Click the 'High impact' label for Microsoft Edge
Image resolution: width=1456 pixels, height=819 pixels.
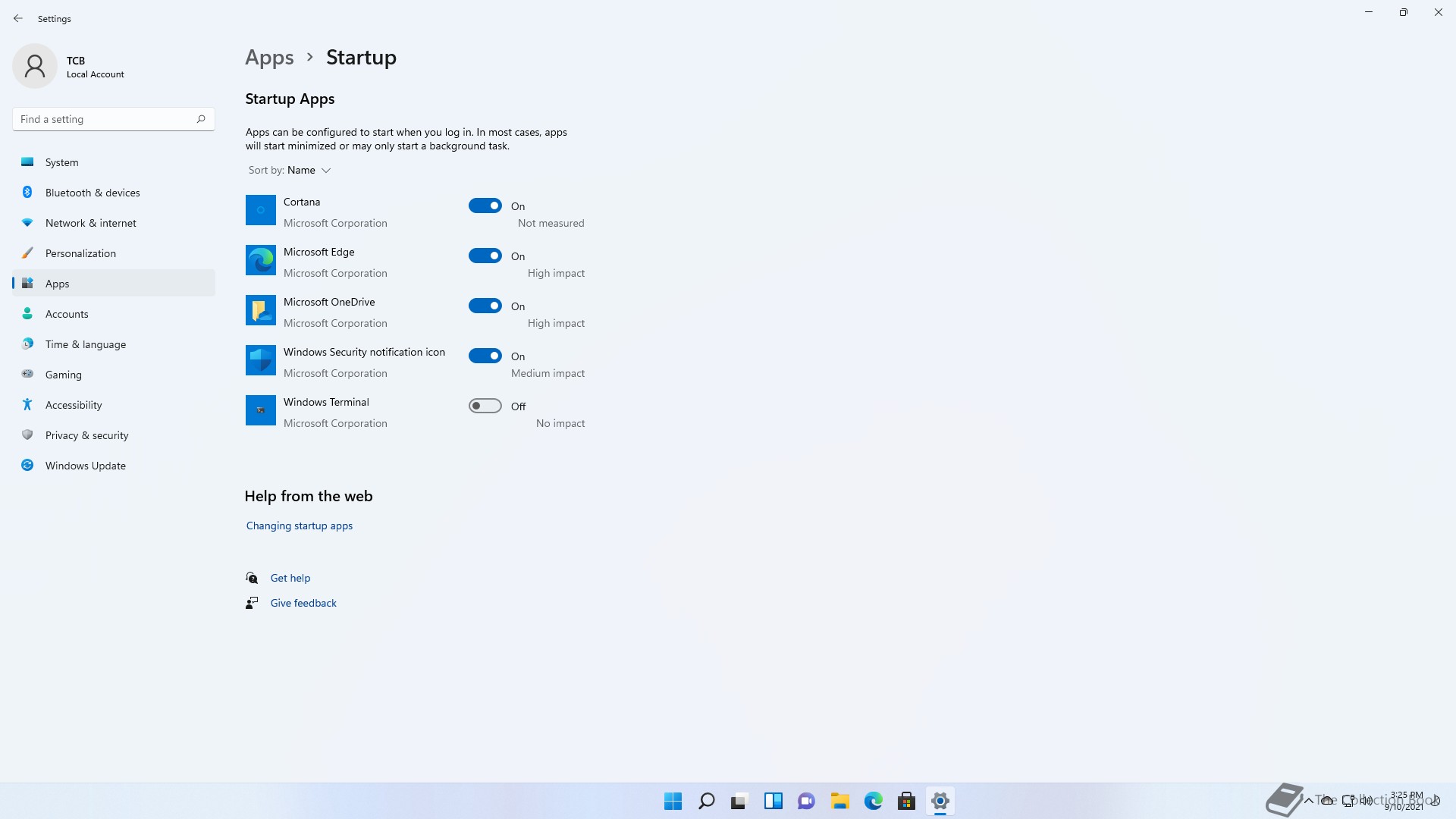tap(556, 273)
